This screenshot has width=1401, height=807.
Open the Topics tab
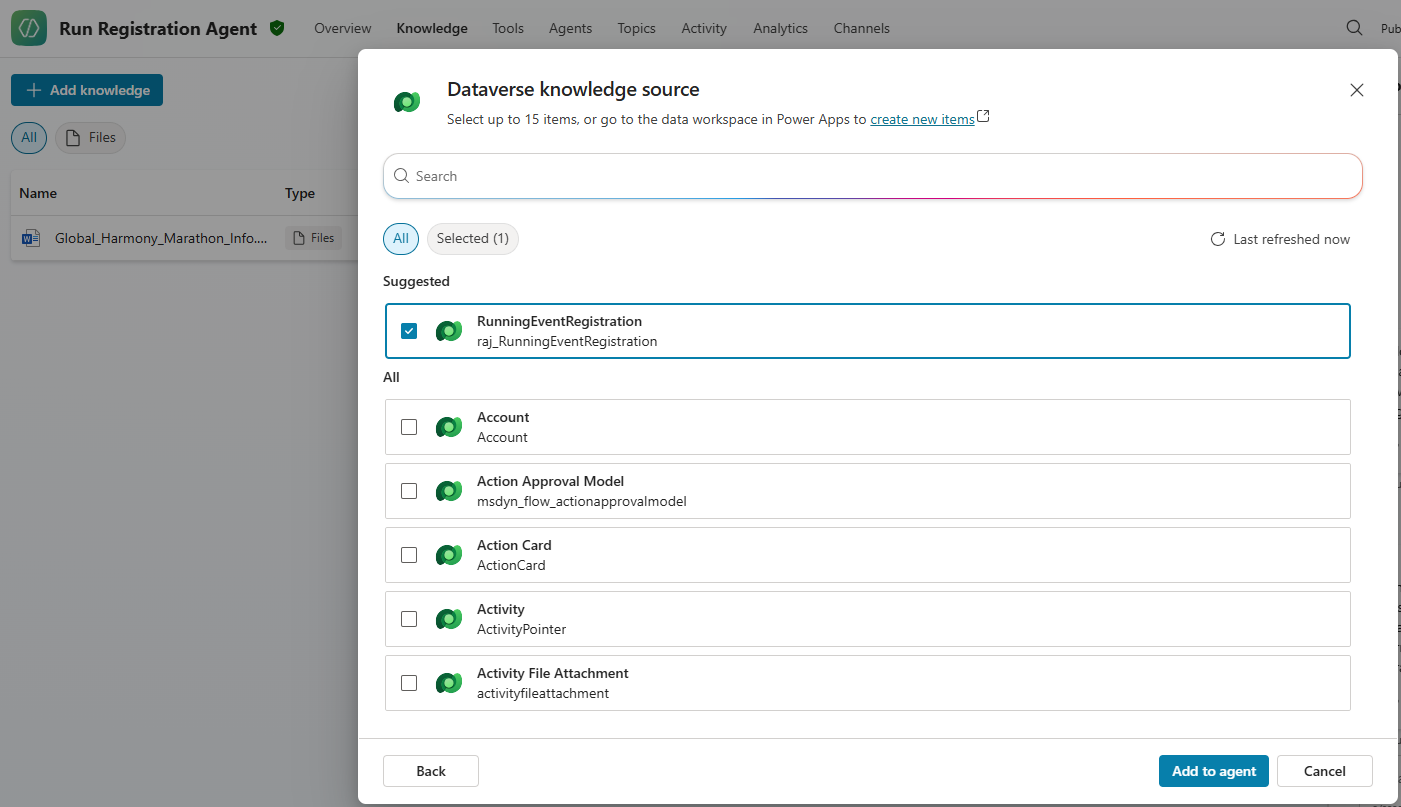point(636,28)
